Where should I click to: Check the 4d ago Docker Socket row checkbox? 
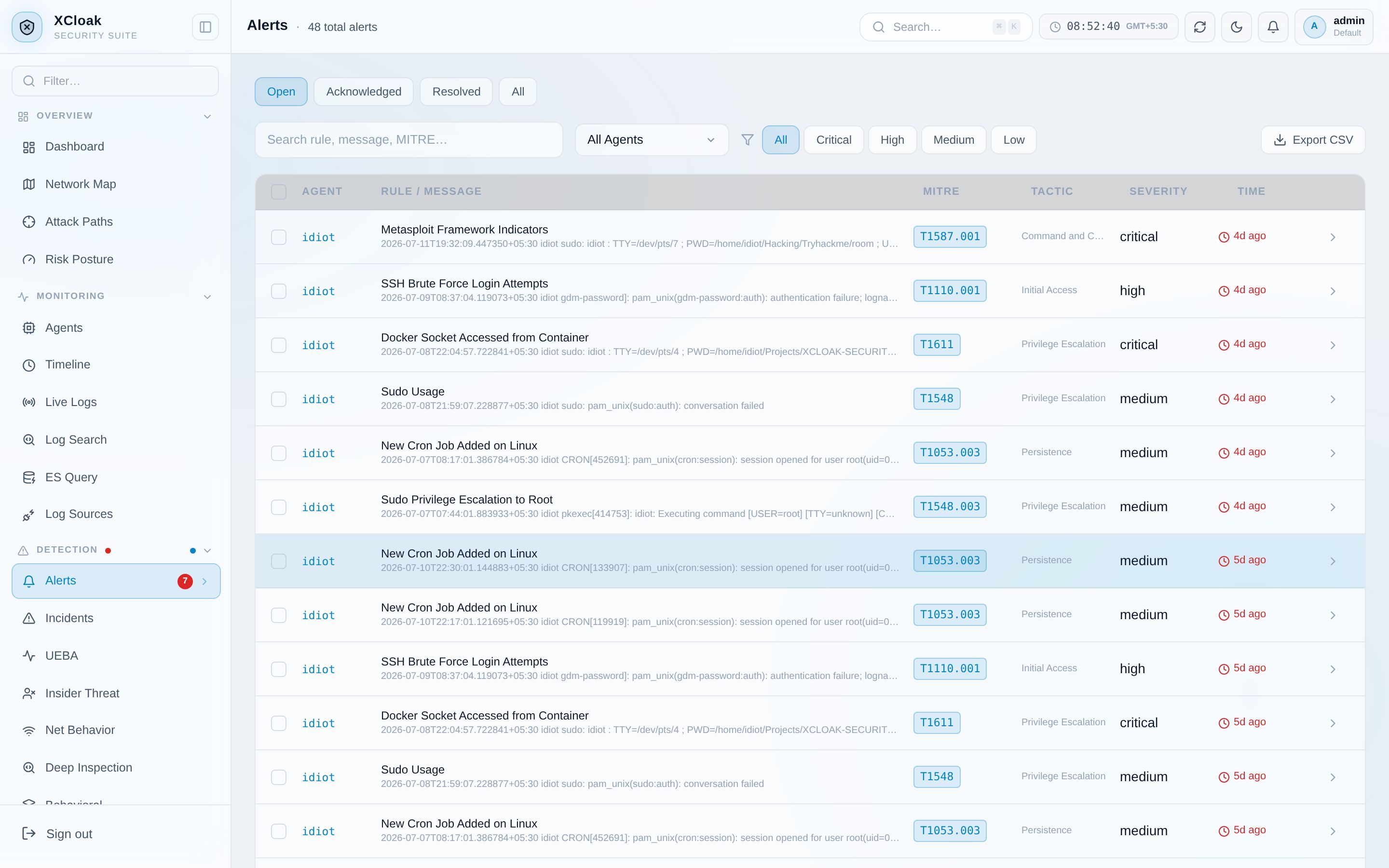tap(278, 345)
